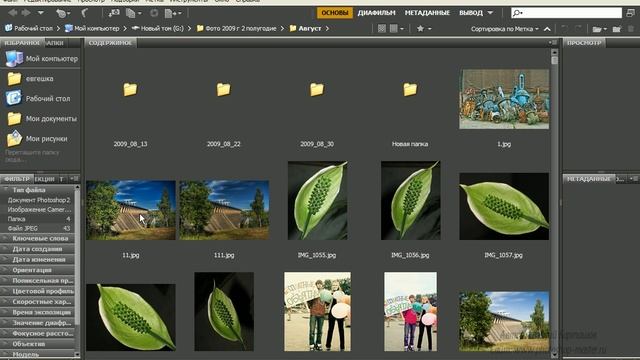The width and height of the screenshot is (640, 360).
Task: Get photos from camera icon
Action: click(114, 13)
